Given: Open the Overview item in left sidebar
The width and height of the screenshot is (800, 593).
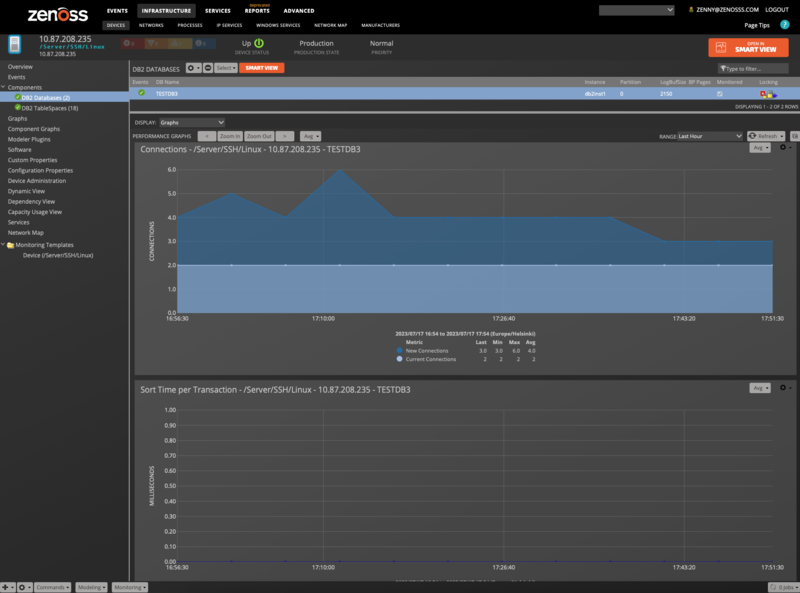Looking at the screenshot, I should click(x=20, y=67).
